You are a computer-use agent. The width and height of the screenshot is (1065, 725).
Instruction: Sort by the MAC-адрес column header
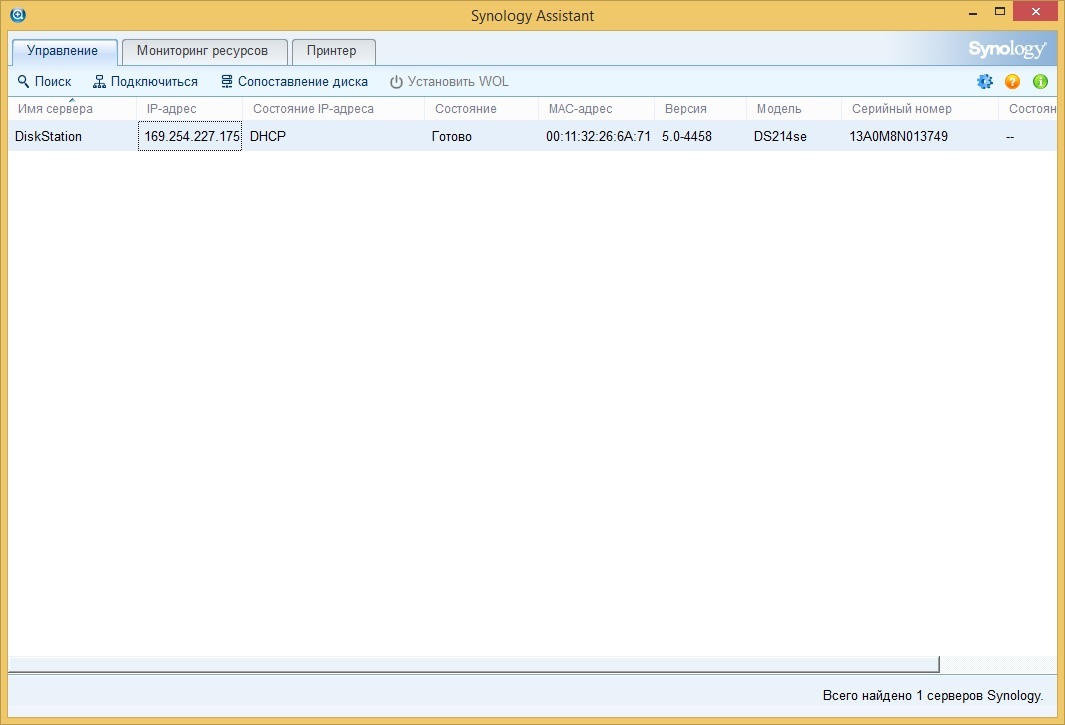click(580, 109)
